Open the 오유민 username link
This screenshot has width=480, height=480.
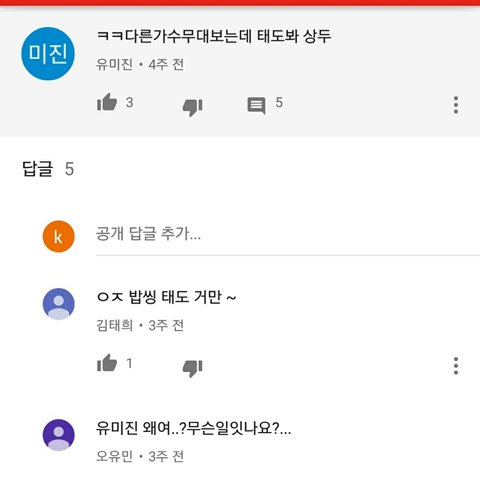click(114, 456)
